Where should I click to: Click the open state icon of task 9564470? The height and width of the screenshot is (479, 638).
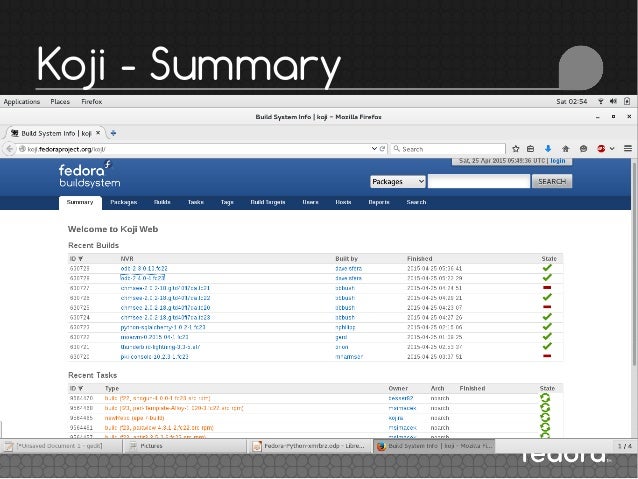[545, 398]
